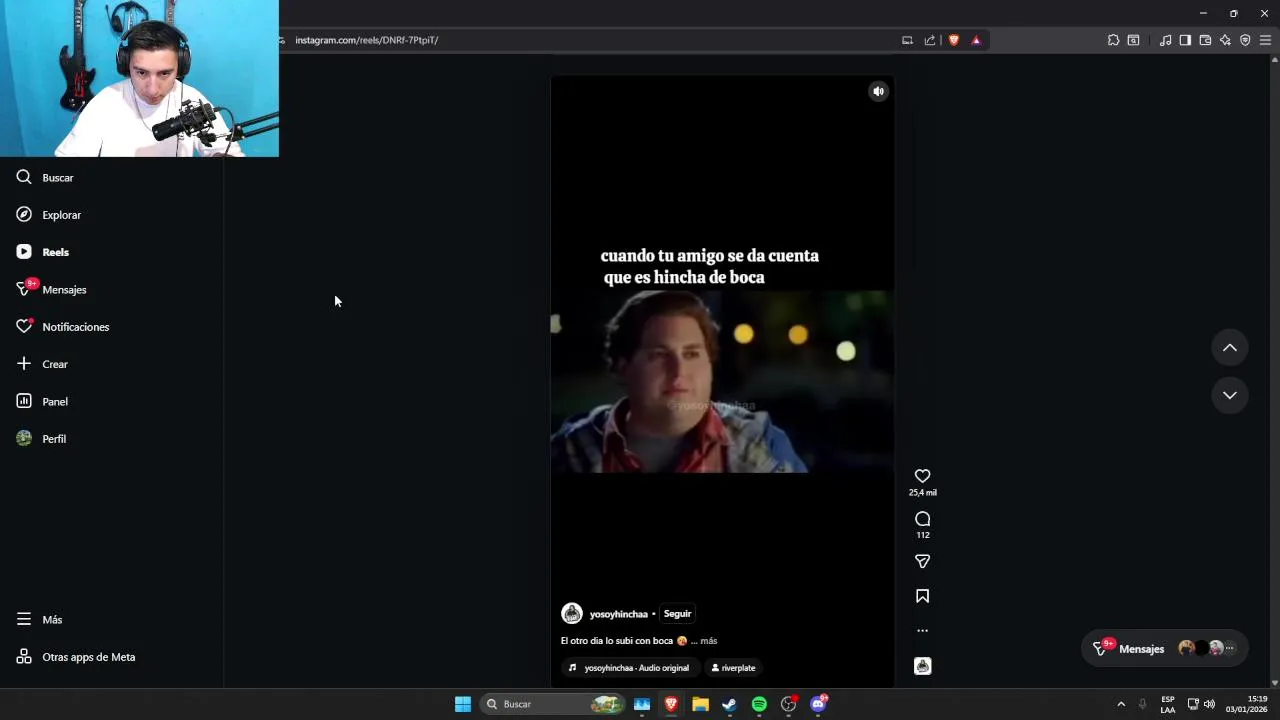Click Crear to make a new post
Image resolution: width=1280 pixels, height=720 pixels.
pos(42,364)
